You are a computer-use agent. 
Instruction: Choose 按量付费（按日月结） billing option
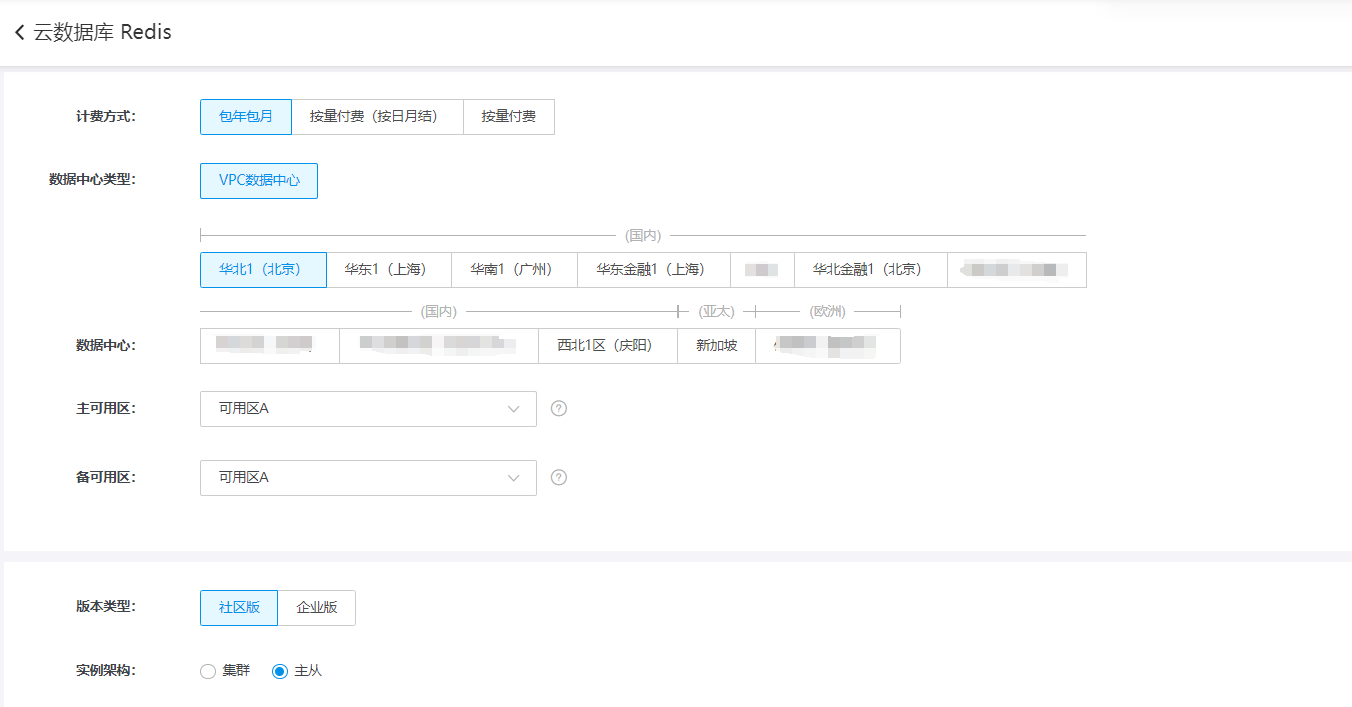pos(377,116)
